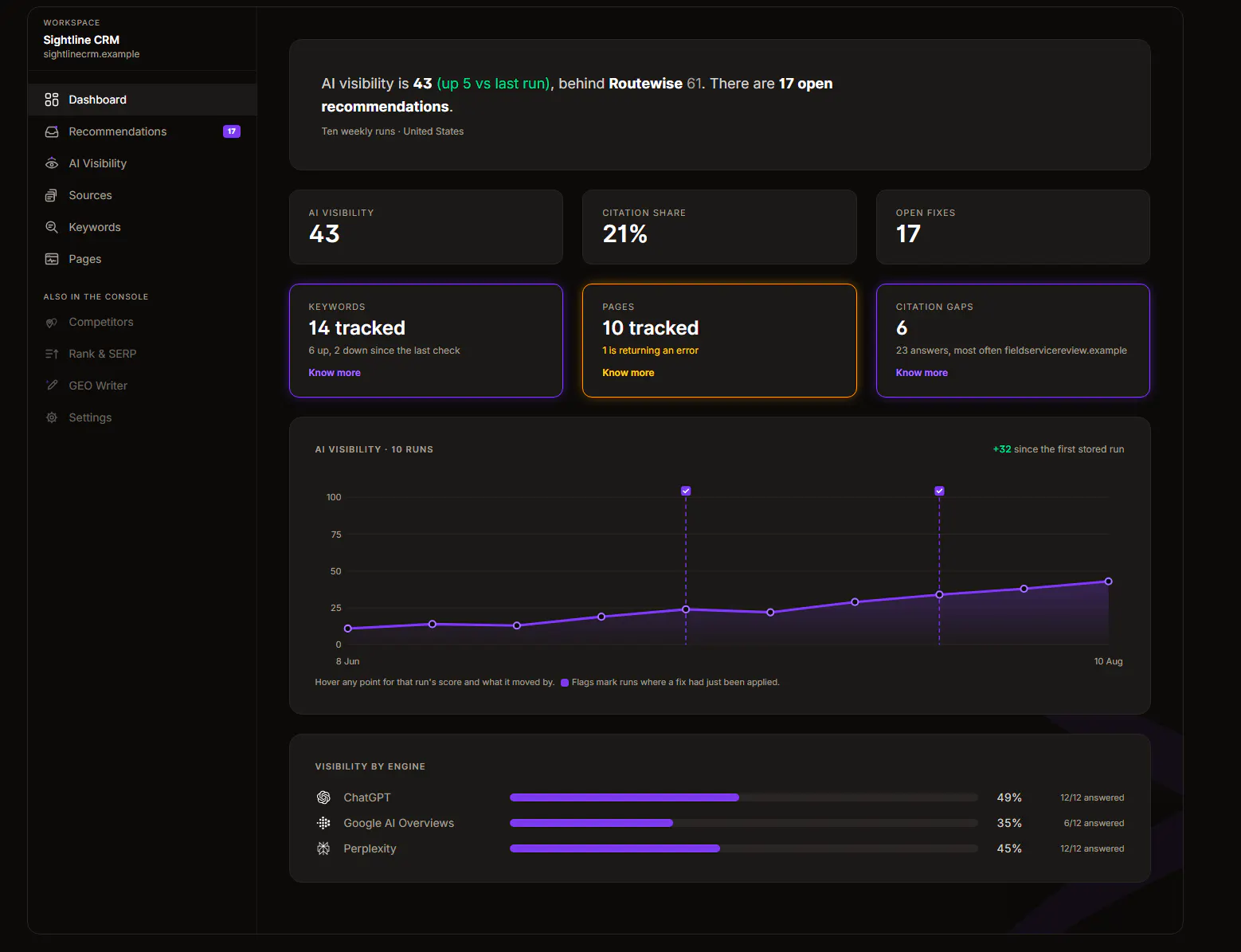
Task: Click the Recommendations inbox icon
Action: pyautogui.click(x=52, y=131)
